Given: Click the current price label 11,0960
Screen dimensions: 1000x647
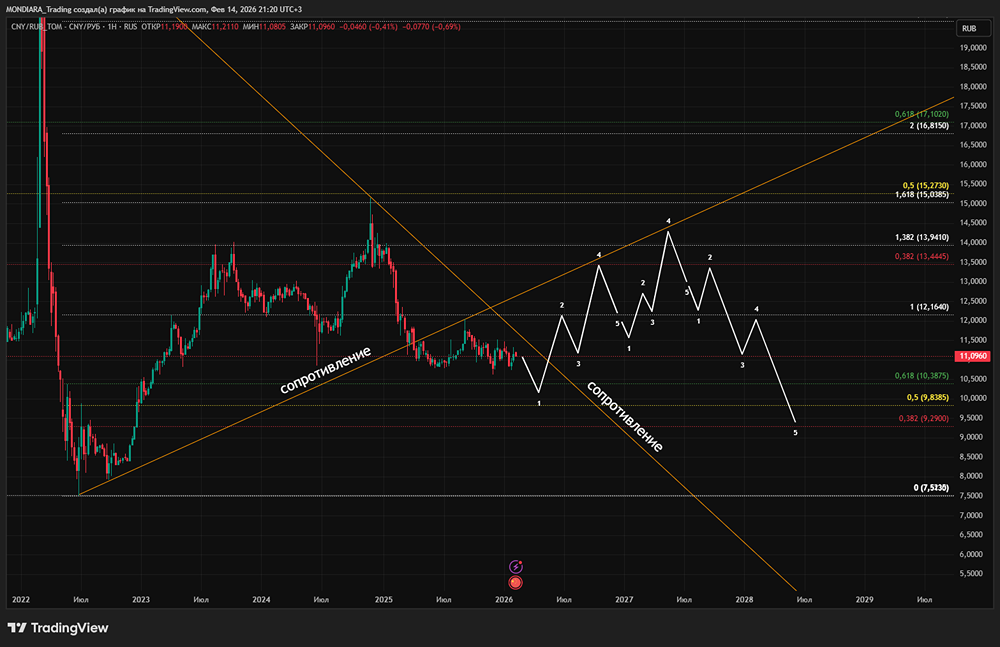Looking at the screenshot, I should click(972, 356).
